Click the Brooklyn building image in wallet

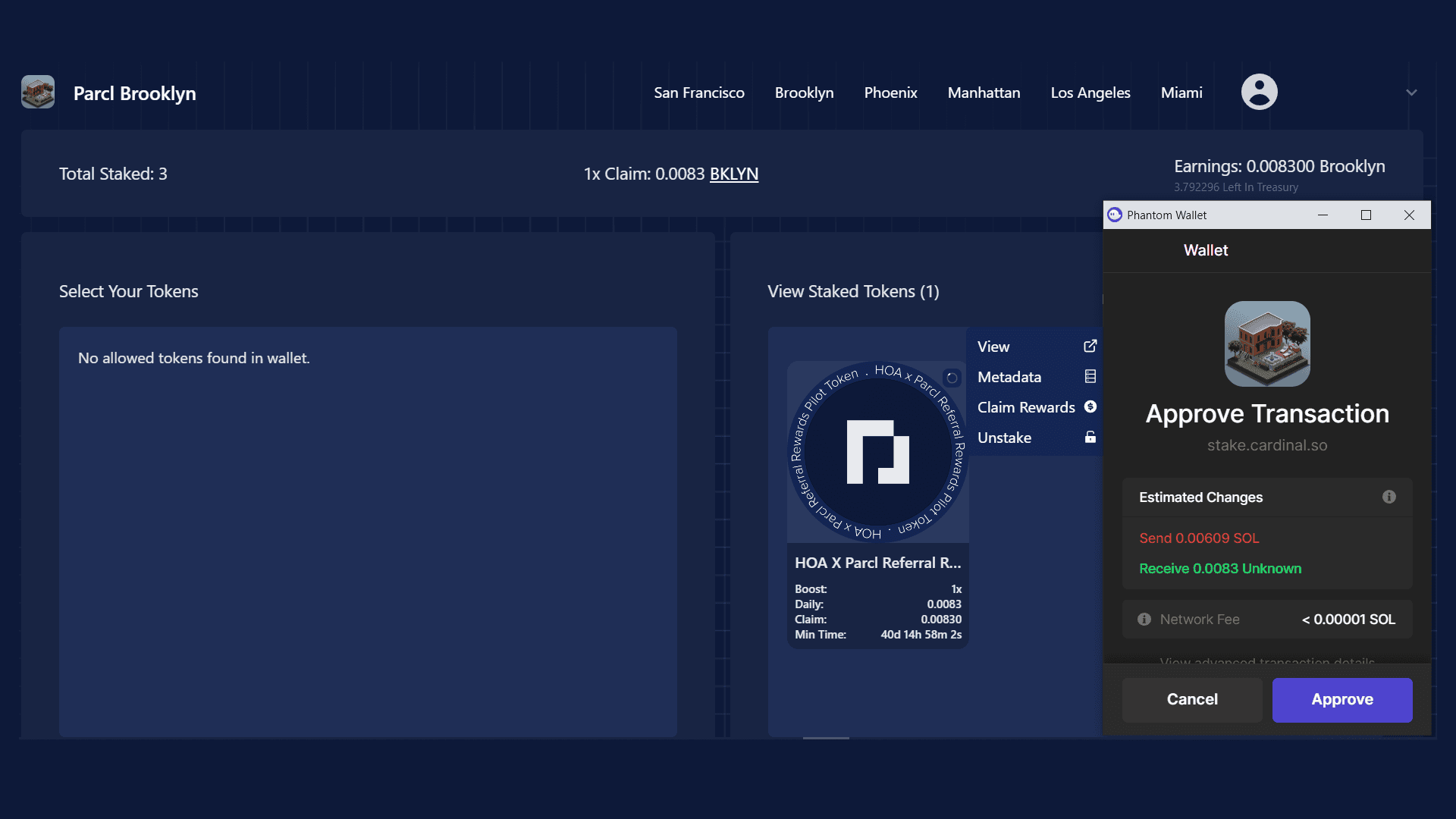click(1266, 344)
